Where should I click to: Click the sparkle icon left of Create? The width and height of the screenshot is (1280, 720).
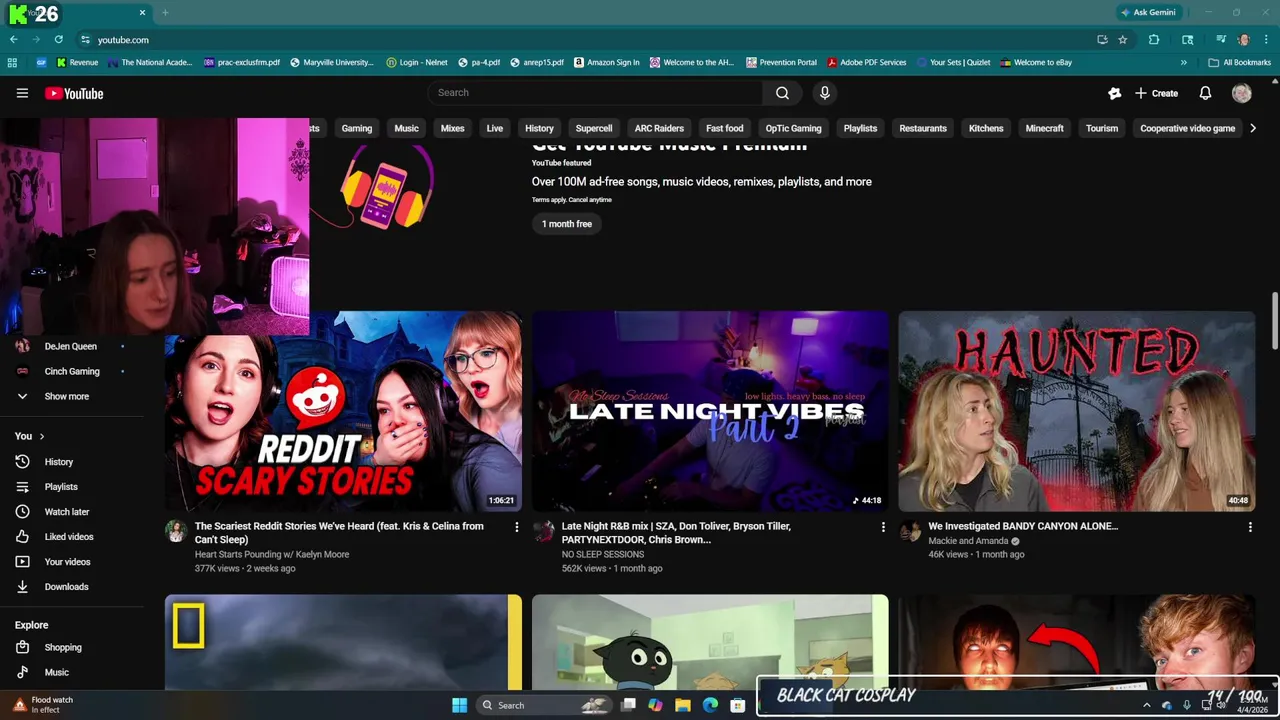click(1114, 93)
